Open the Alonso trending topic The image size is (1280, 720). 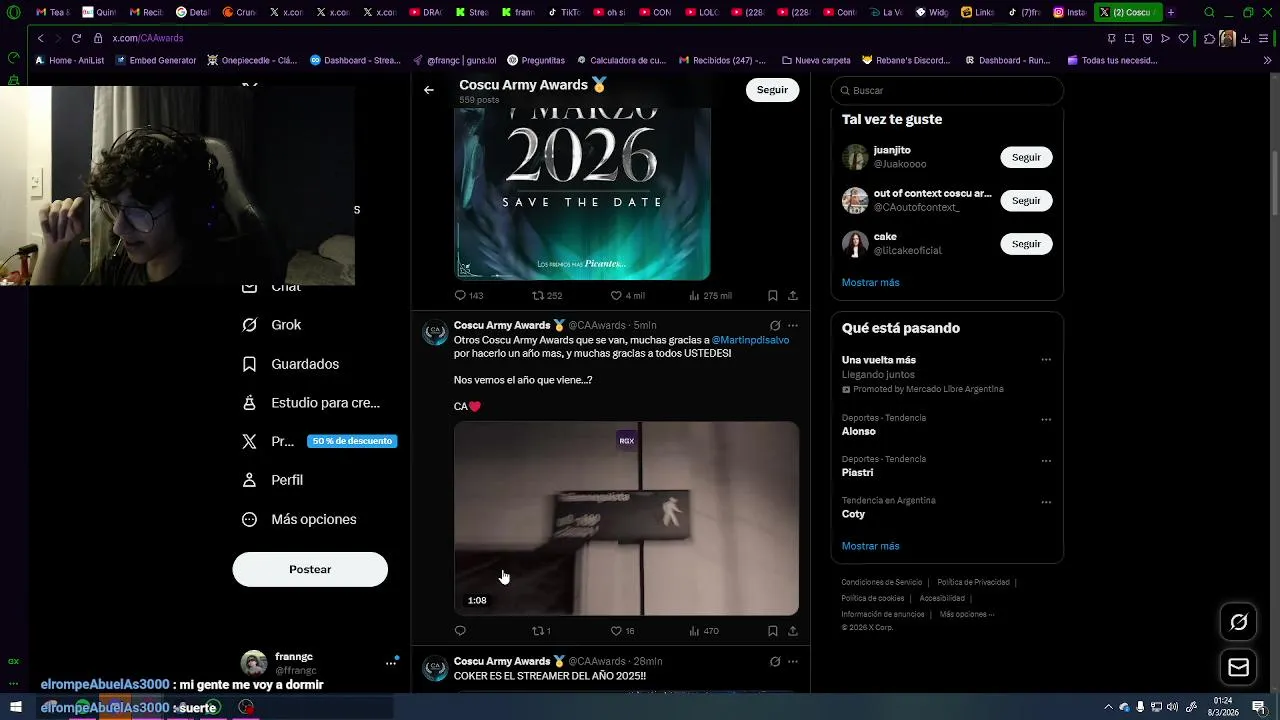coord(859,431)
